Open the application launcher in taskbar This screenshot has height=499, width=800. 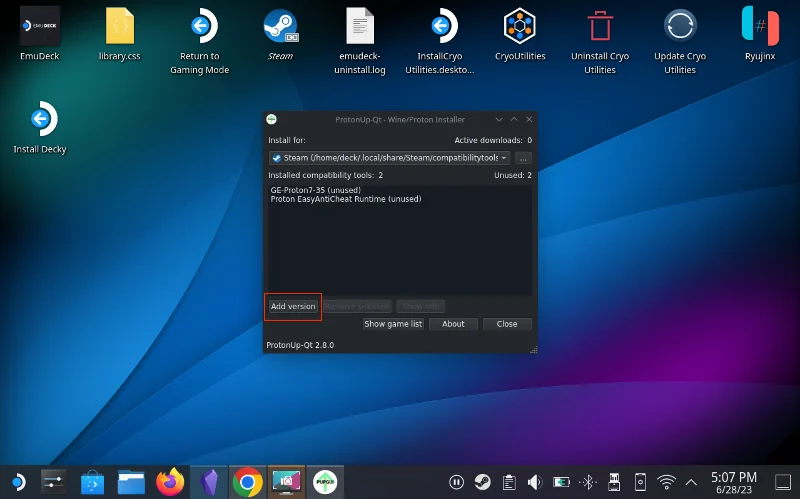(18, 482)
